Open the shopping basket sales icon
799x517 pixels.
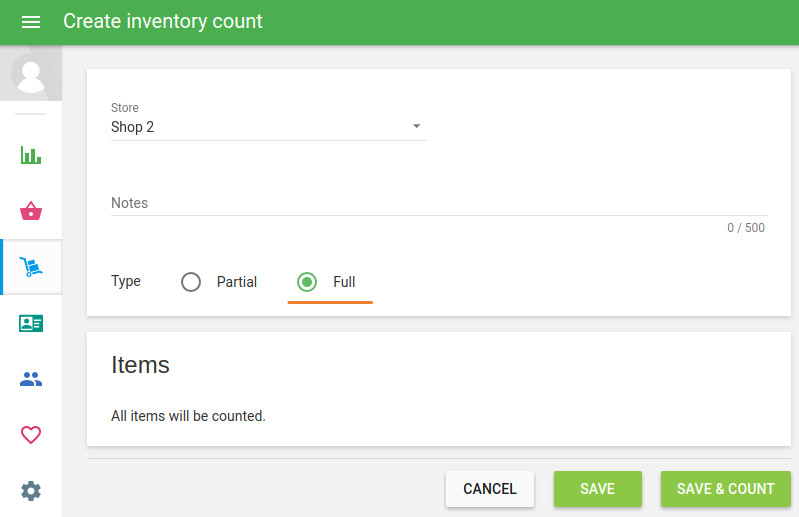click(31, 211)
